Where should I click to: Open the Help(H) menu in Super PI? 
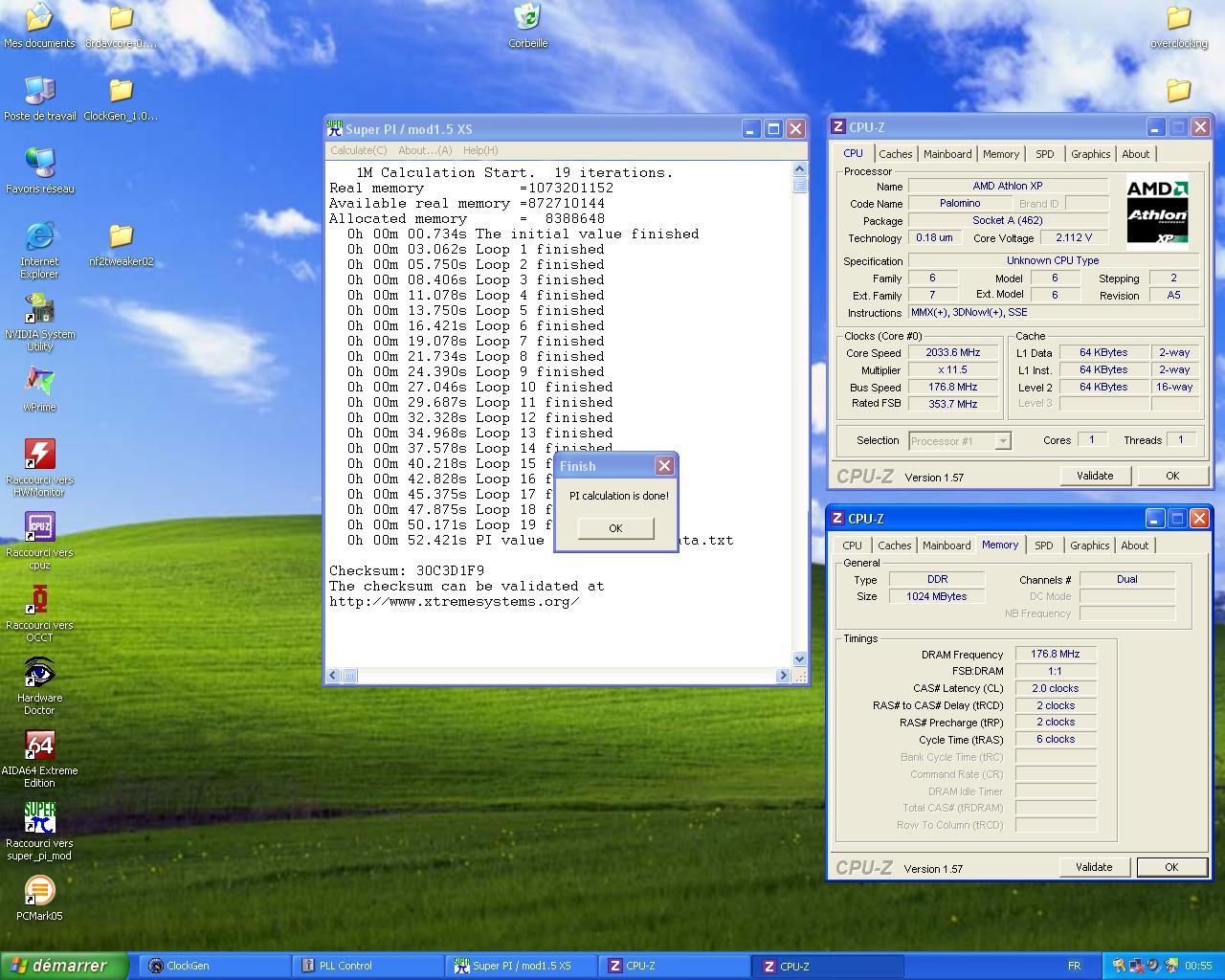[x=480, y=150]
